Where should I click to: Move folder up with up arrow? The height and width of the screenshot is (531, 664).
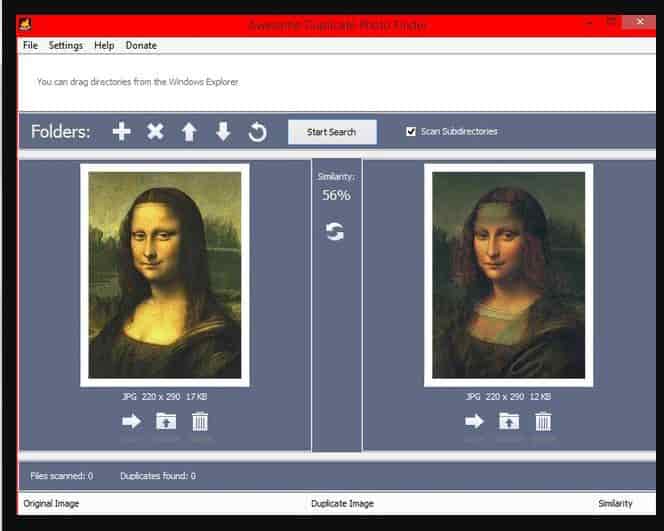pyautogui.click(x=189, y=132)
